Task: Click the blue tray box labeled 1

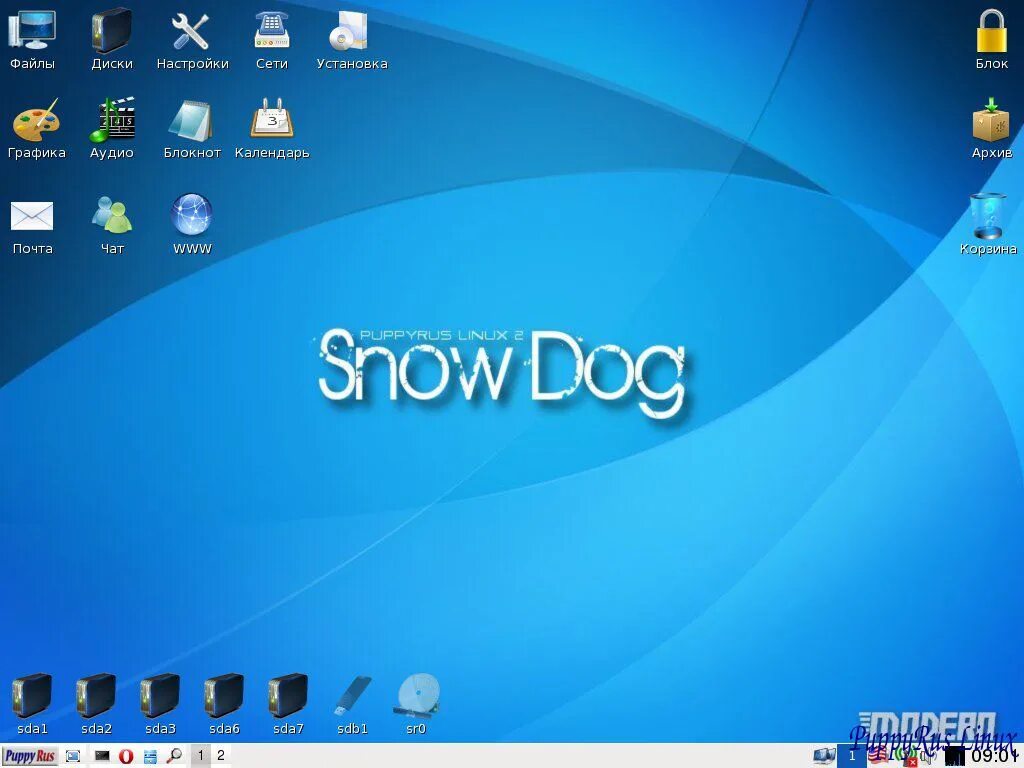Action: [x=852, y=756]
